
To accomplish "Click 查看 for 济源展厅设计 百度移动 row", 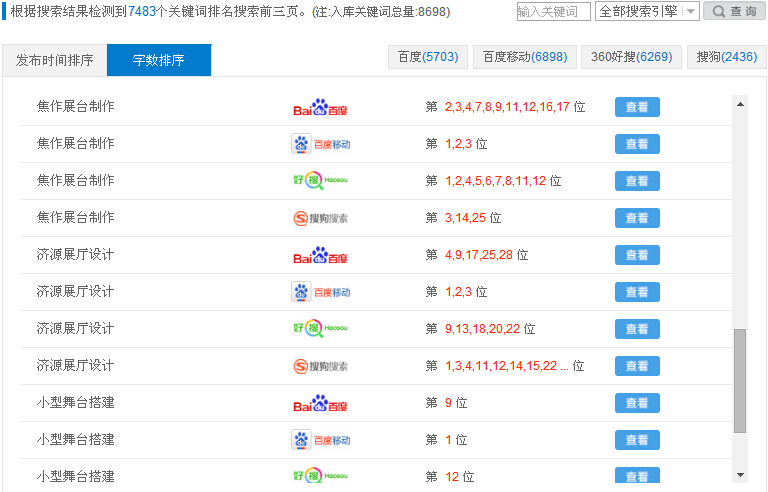I will (637, 292).
